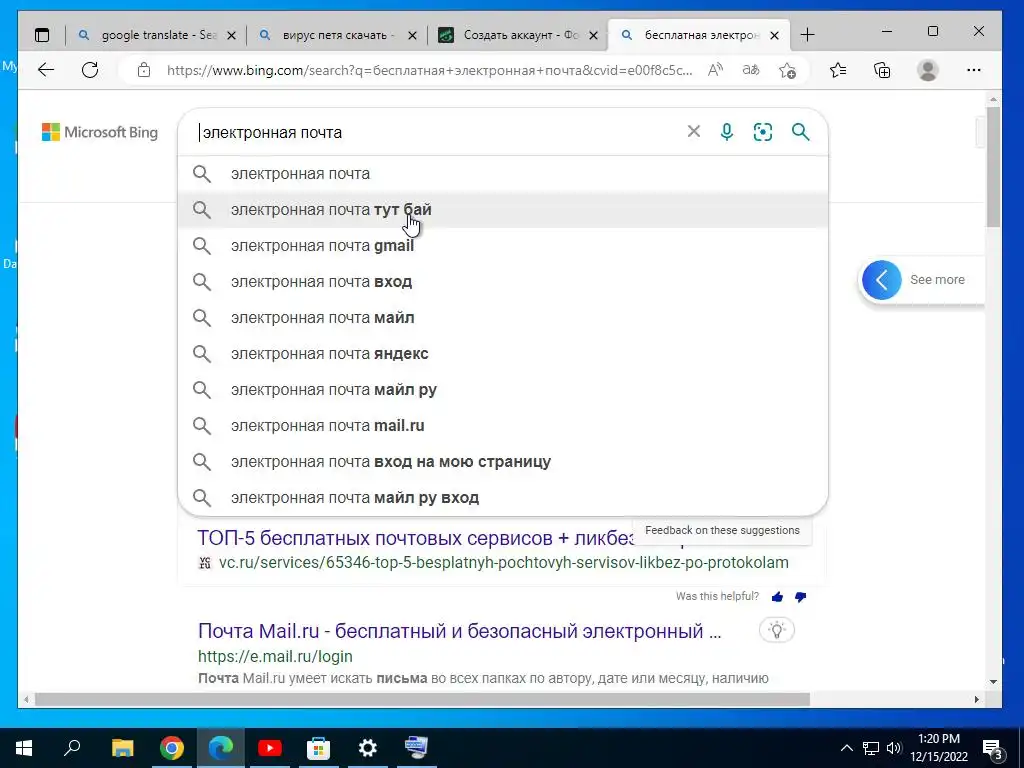Choose suggestion электронная почта mail.ru
The width and height of the screenshot is (1024, 768).
click(503, 426)
